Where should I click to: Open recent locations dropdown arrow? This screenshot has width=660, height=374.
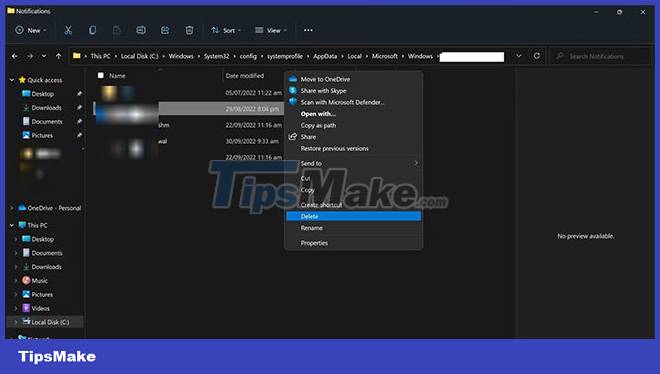(x=44, y=56)
